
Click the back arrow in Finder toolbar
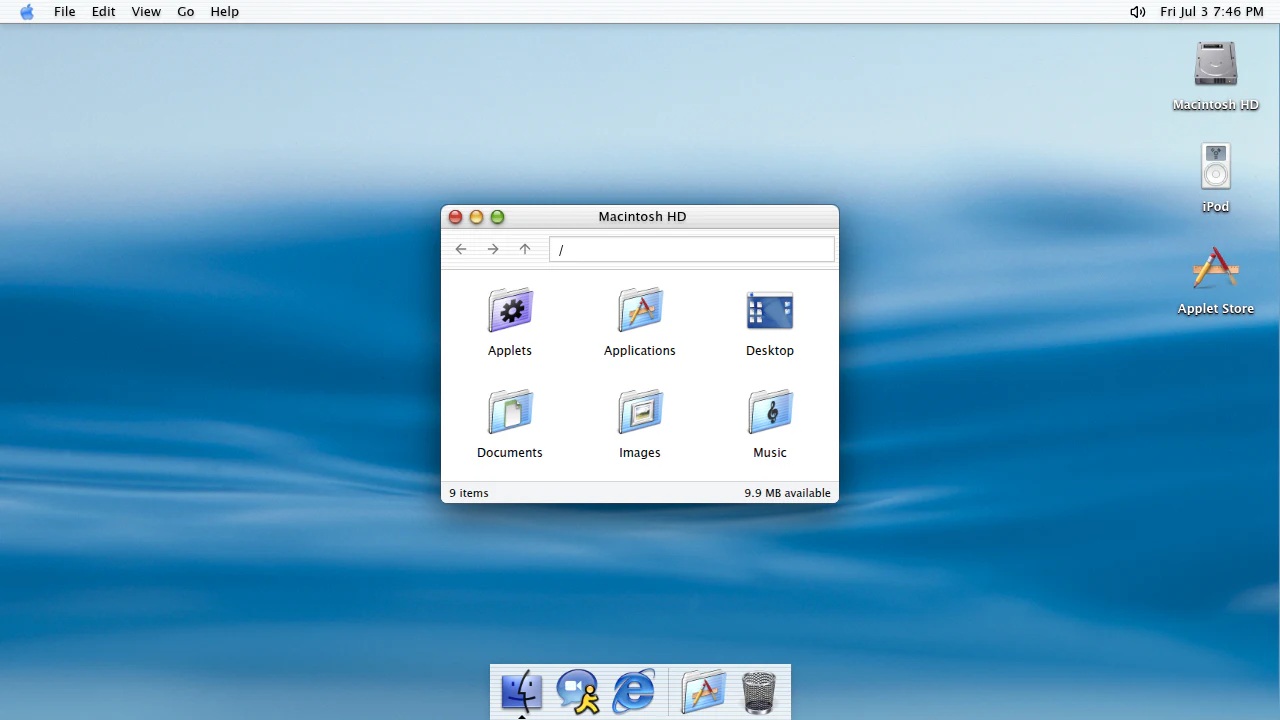tap(461, 249)
